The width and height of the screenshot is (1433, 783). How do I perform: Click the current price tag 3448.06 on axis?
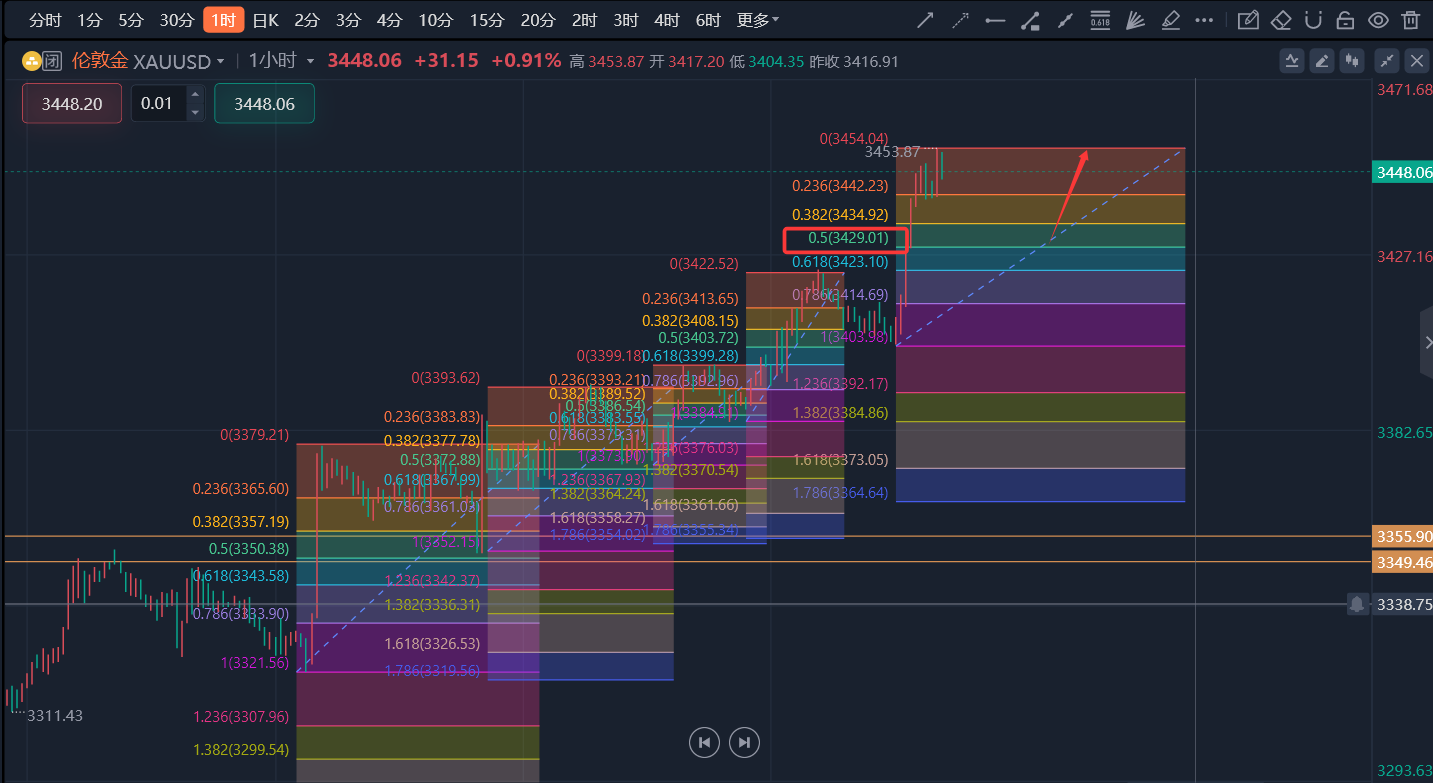pos(1403,172)
